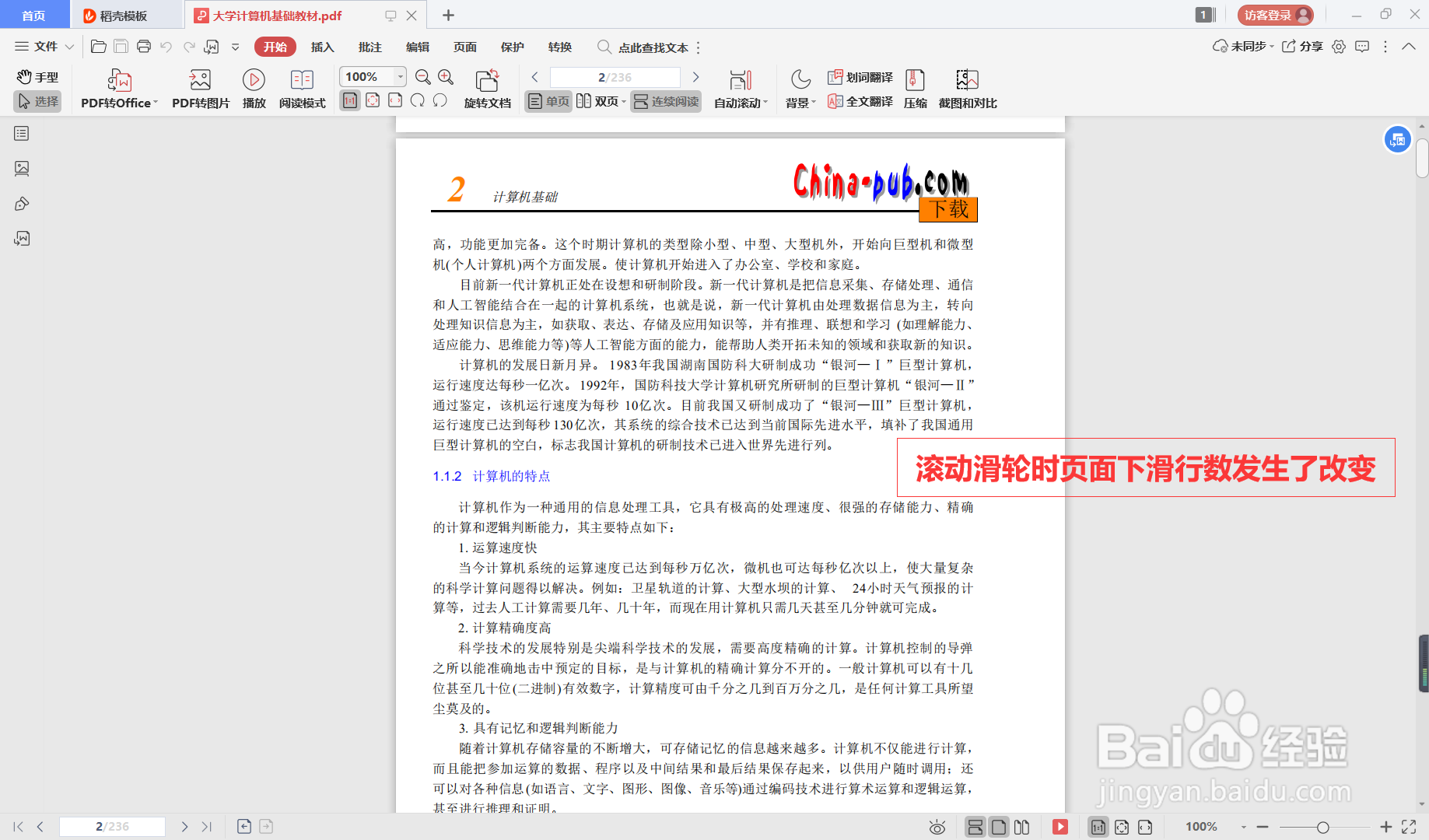
Task: Click the 压缩 compress icon
Action: tap(916, 89)
